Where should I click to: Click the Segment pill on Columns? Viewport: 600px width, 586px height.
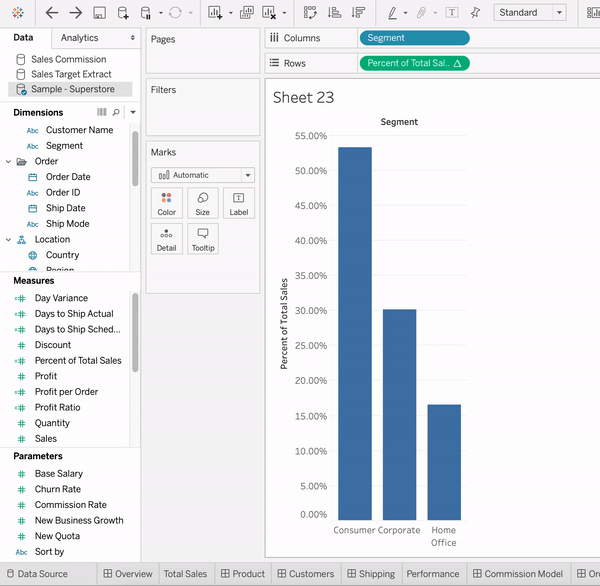click(413, 38)
